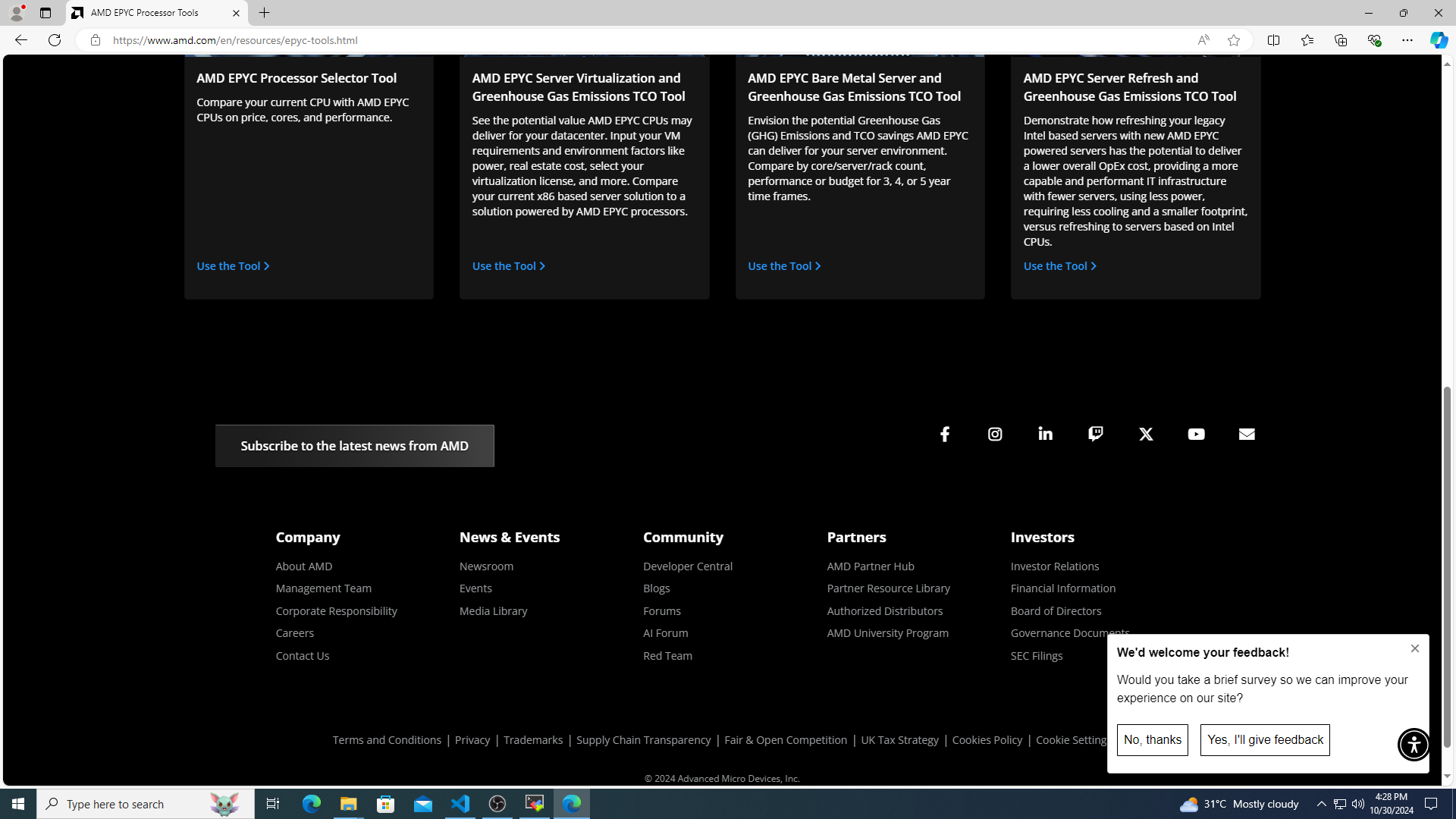Open Collections icon in toolbar
1456x819 pixels.
pyautogui.click(x=1340, y=40)
